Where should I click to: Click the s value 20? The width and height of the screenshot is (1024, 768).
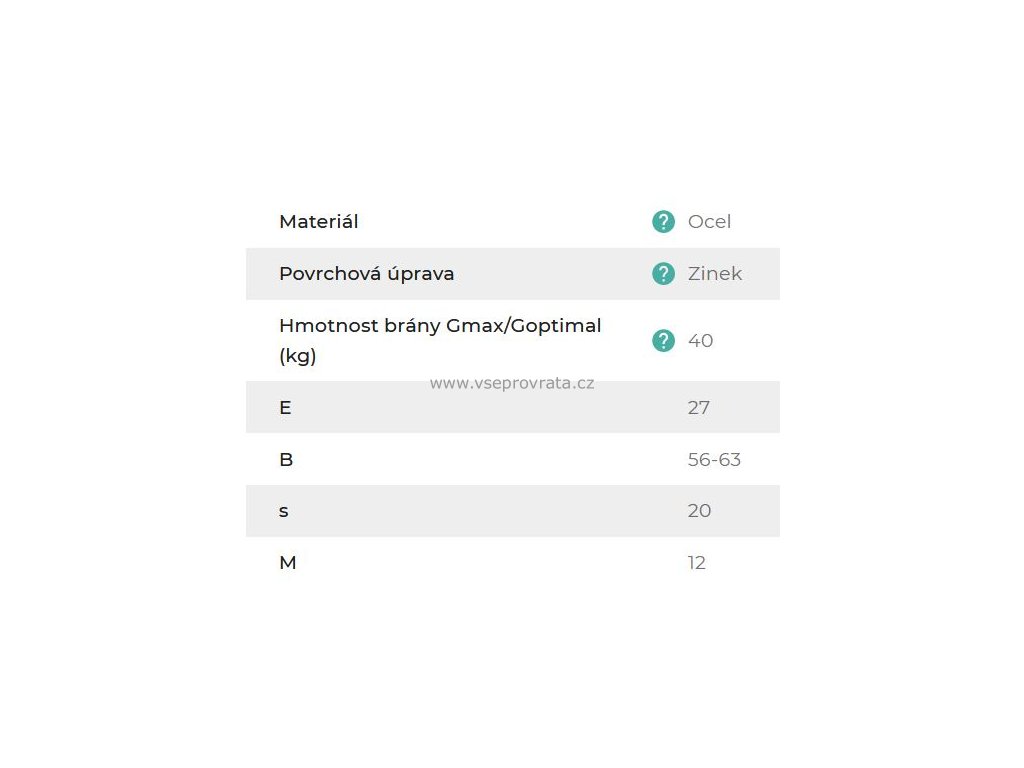[x=699, y=511]
